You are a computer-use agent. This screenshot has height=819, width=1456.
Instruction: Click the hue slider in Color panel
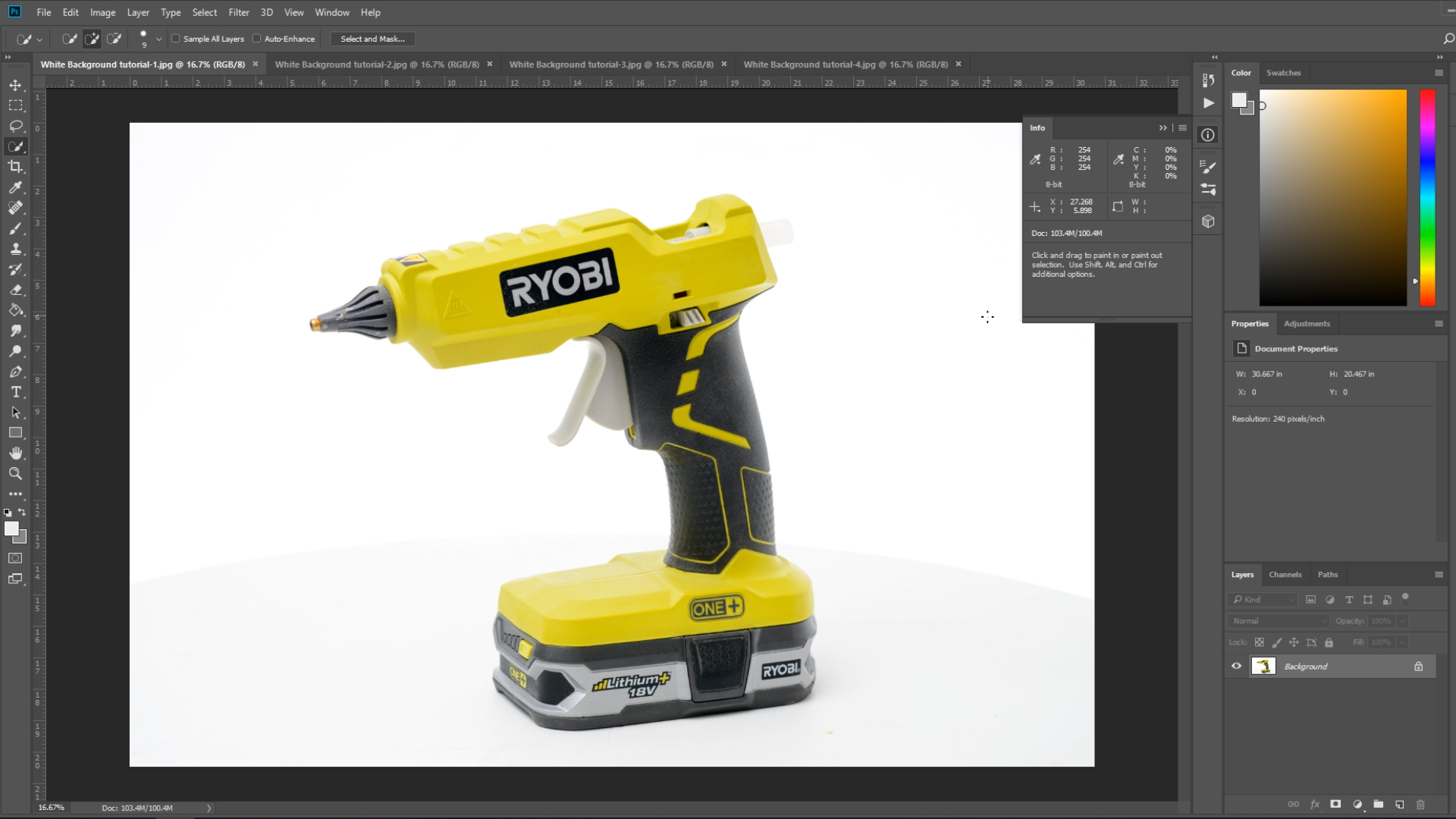click(x=1427, y=197)
